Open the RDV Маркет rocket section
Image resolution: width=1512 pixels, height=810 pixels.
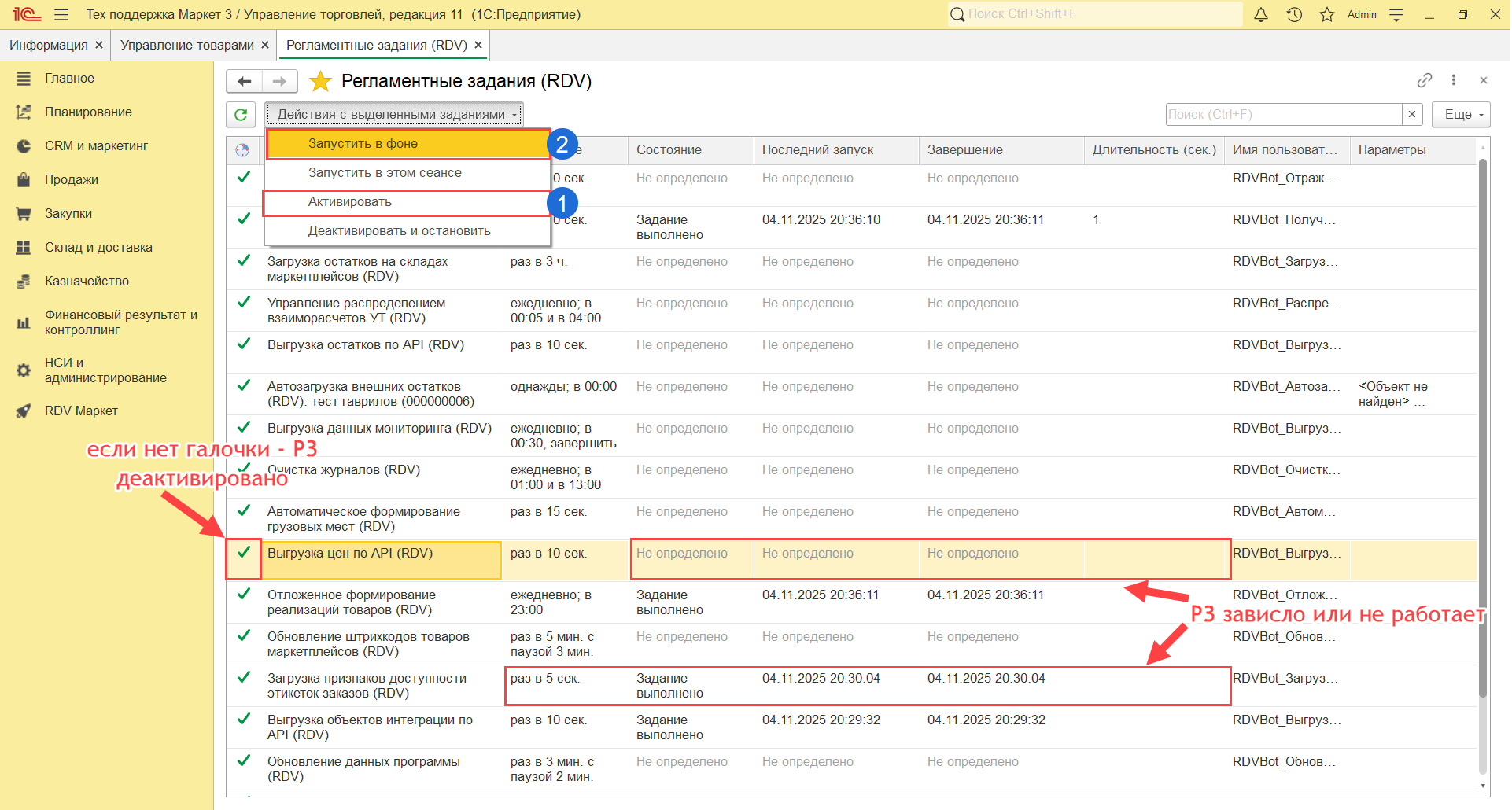tap(81, 411)
